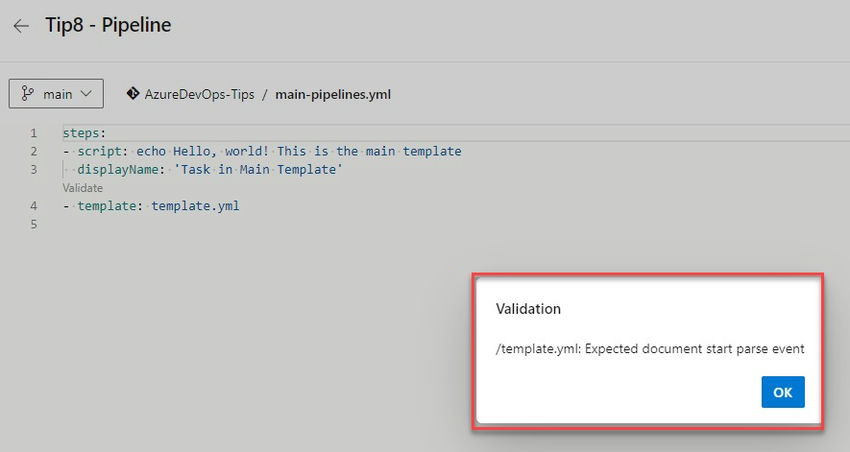
Task: Click line number 5 in gutter
Action: click(34, 224)
